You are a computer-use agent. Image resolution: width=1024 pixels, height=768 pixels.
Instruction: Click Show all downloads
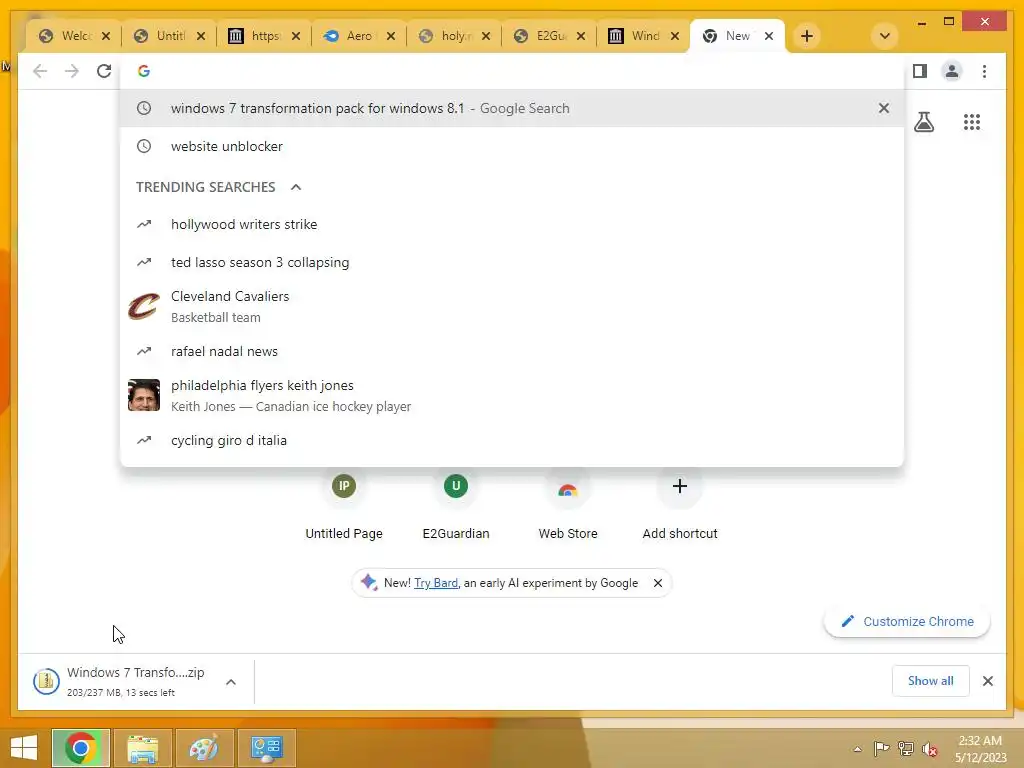pyautogui.click(x=930, y=680)
